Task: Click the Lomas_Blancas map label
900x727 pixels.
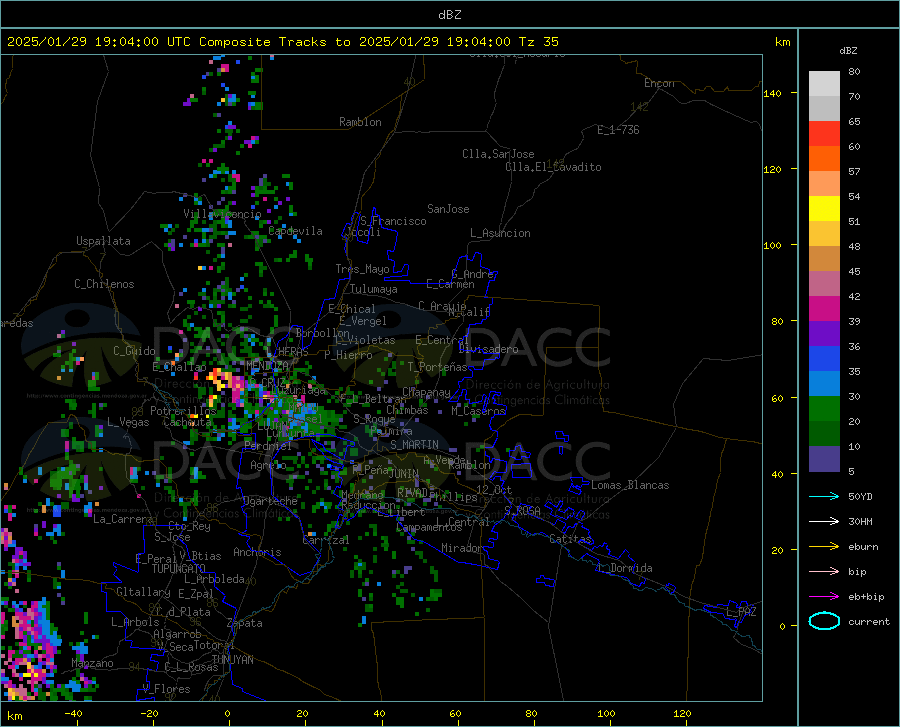Action: 630,485
